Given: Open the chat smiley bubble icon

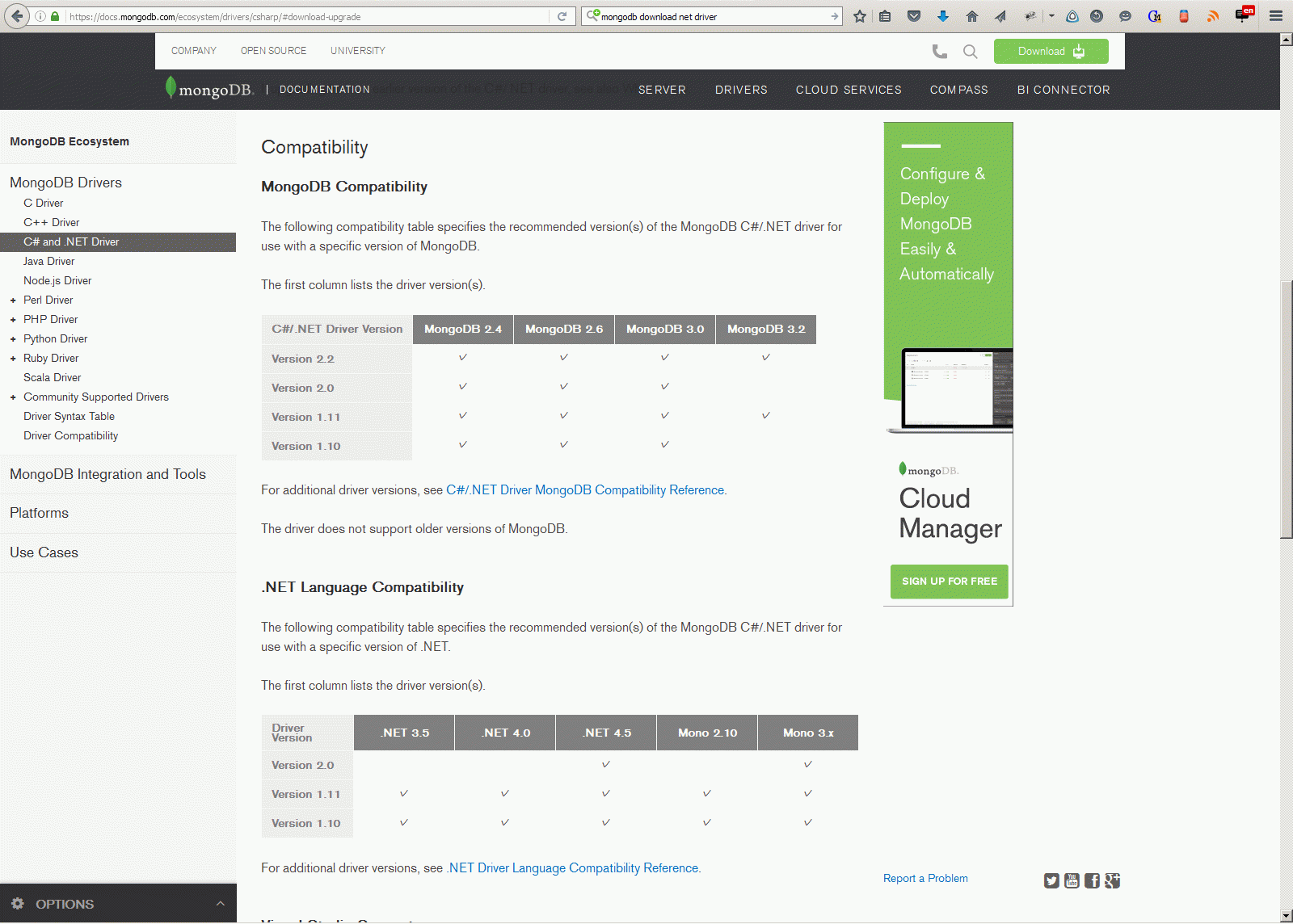Looking at the screenshot, I should tap(1126, 16).
